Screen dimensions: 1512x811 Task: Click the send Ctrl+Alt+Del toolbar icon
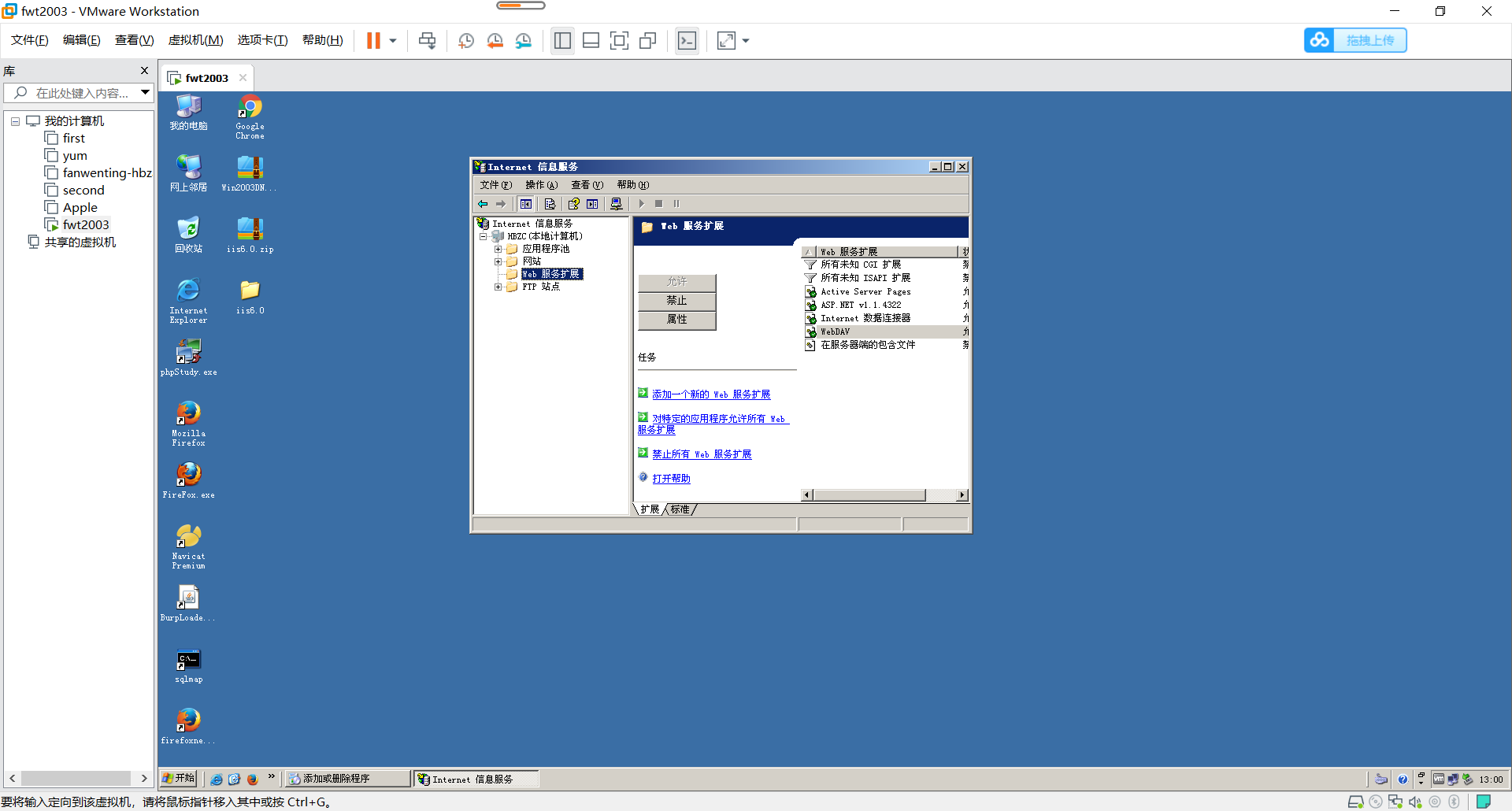(x=427, y=41)
